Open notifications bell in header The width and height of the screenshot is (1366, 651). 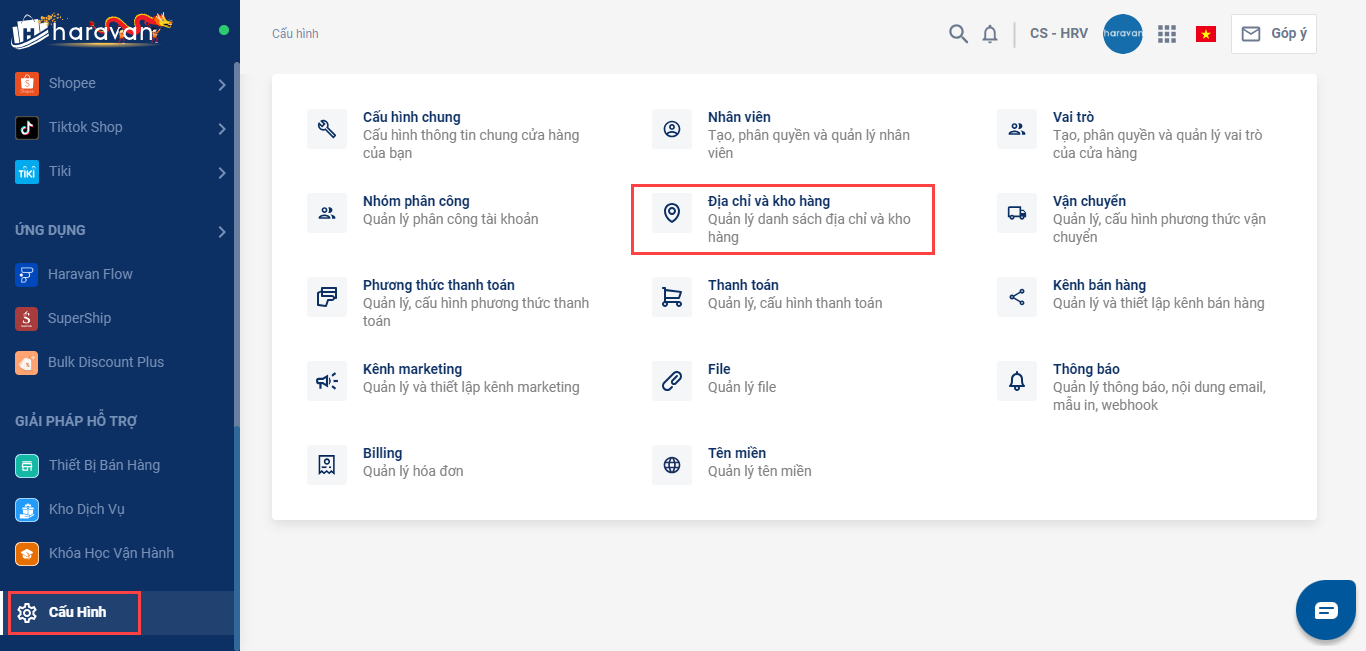990,34
